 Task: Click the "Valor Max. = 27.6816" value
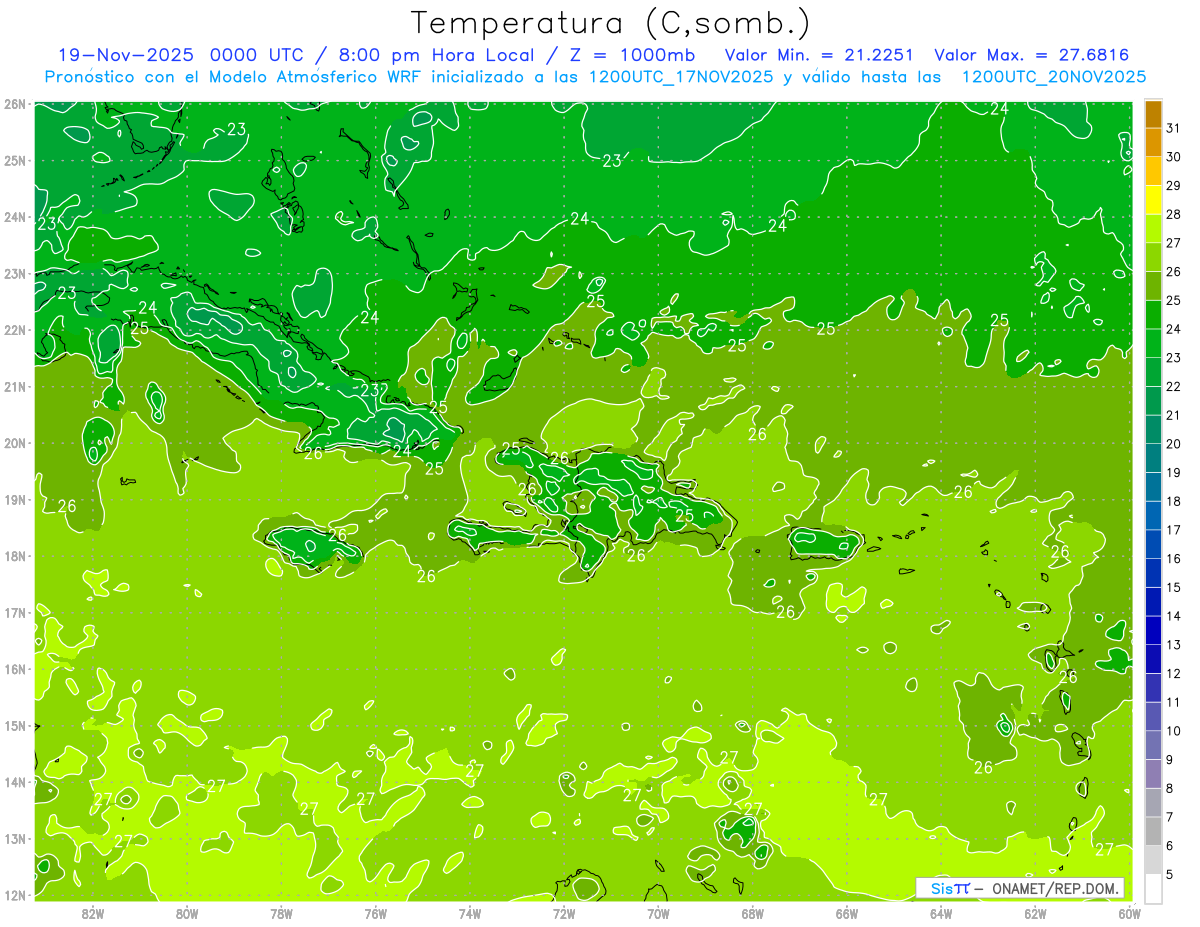(x=1032, y=55)
